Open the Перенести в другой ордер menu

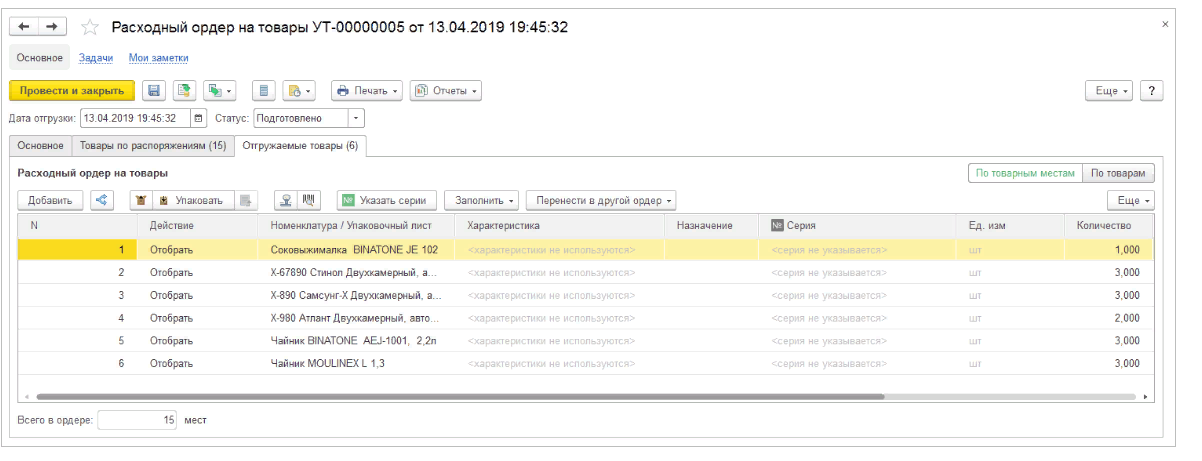click(602, 200)
